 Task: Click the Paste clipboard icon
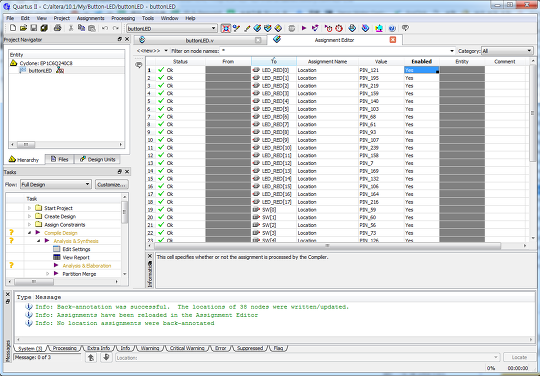click(92, 28)
